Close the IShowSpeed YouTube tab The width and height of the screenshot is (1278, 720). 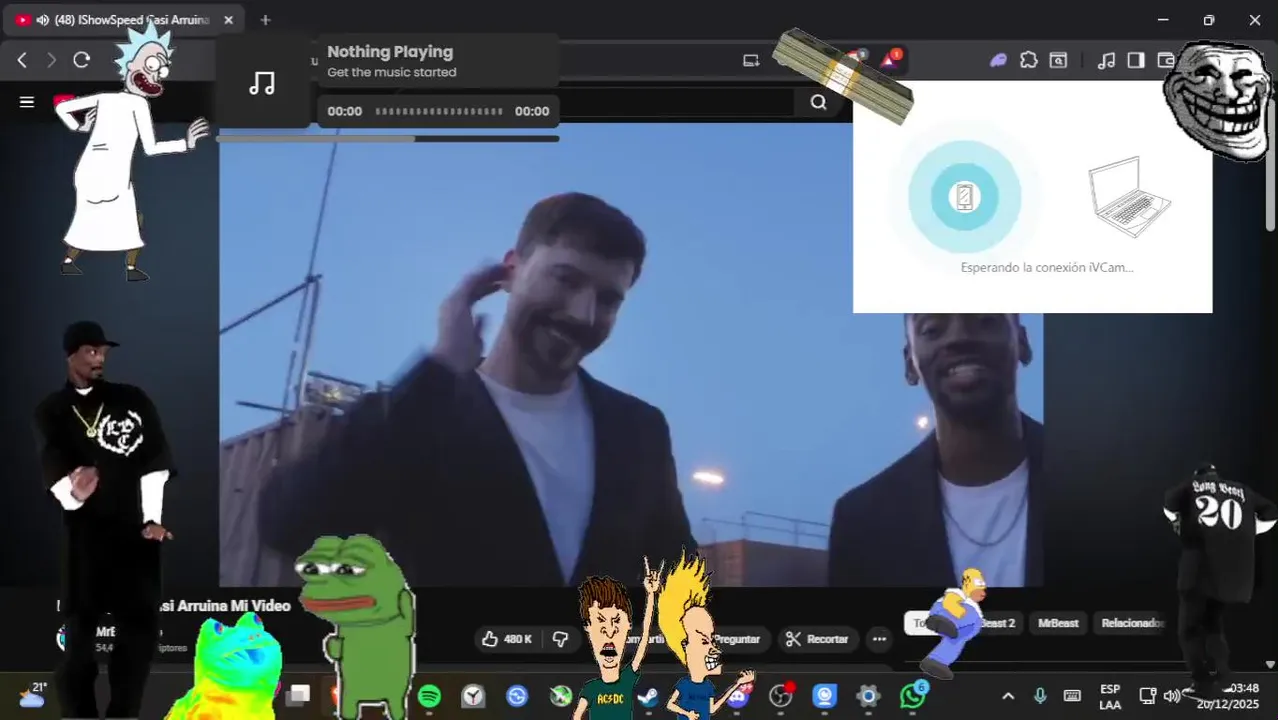pyautogui.click(x=228, y=20)
